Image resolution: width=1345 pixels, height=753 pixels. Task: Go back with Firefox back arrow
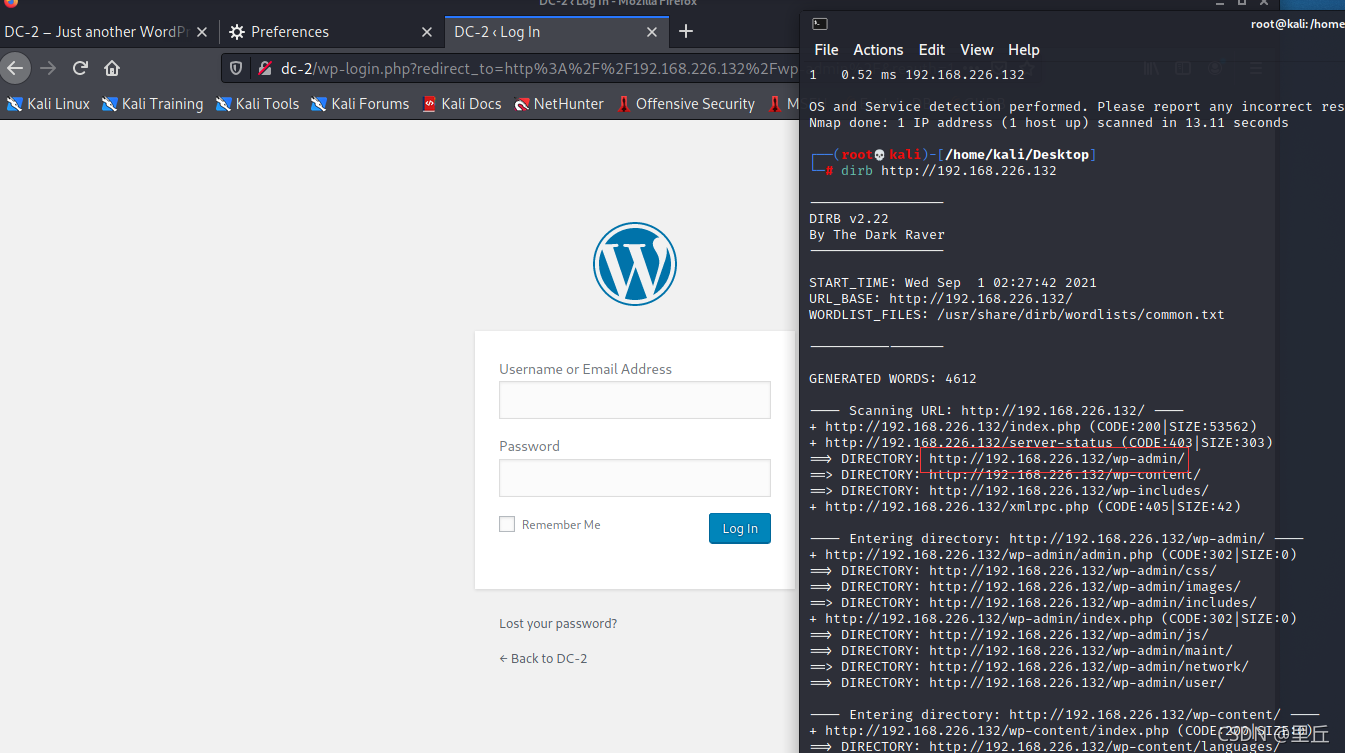(x=15, y=68)
